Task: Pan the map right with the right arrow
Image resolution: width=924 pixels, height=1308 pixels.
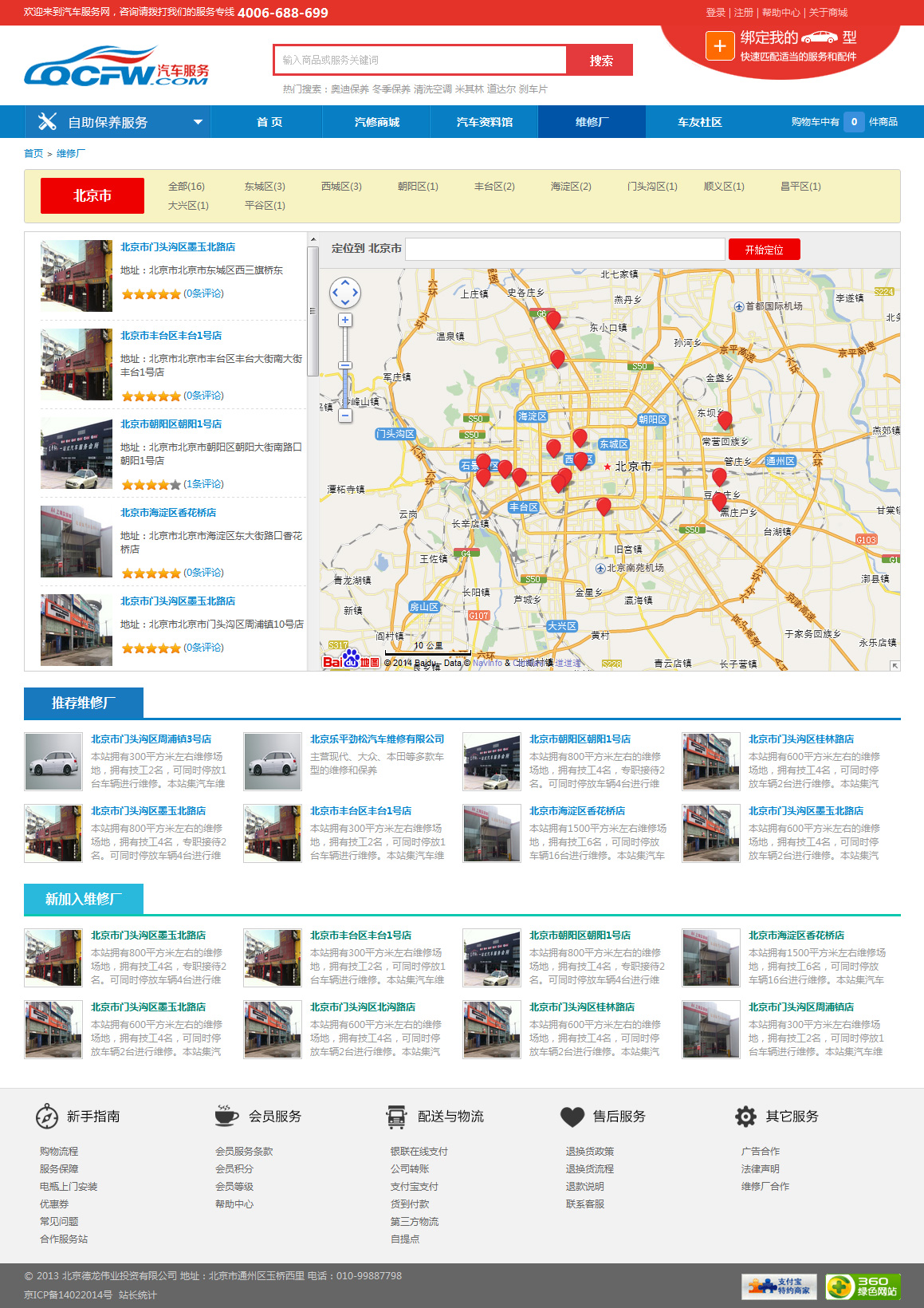Action: tap(356, 293)
